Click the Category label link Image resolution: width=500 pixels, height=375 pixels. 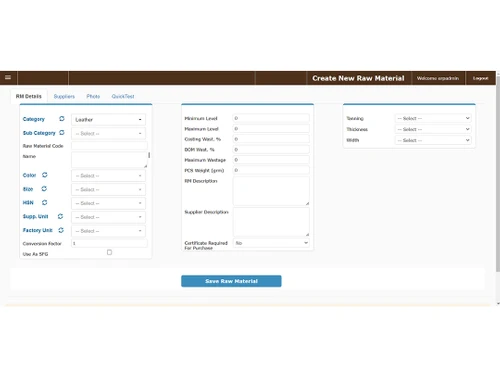34,119
